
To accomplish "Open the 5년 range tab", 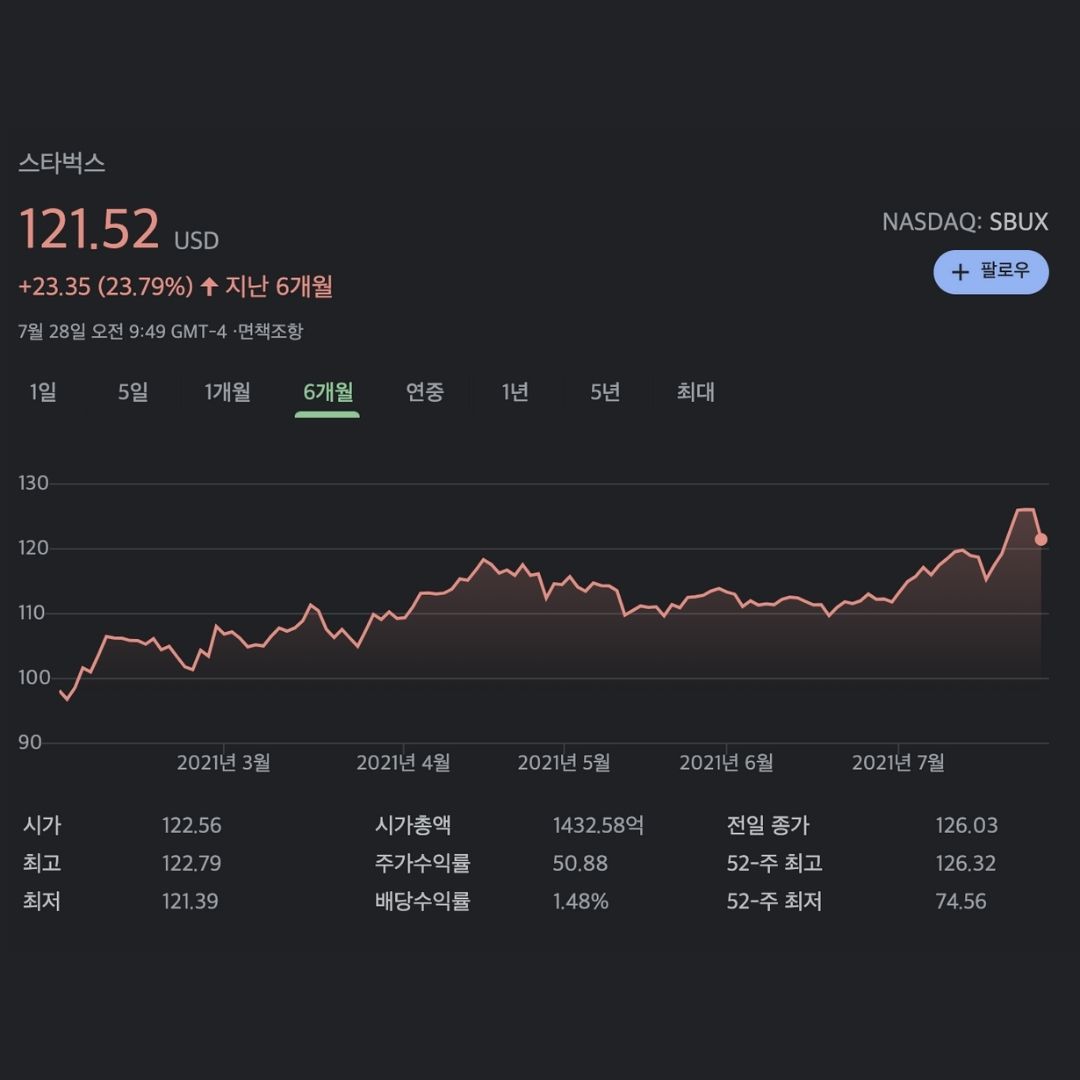I will (x=605, y=392).
